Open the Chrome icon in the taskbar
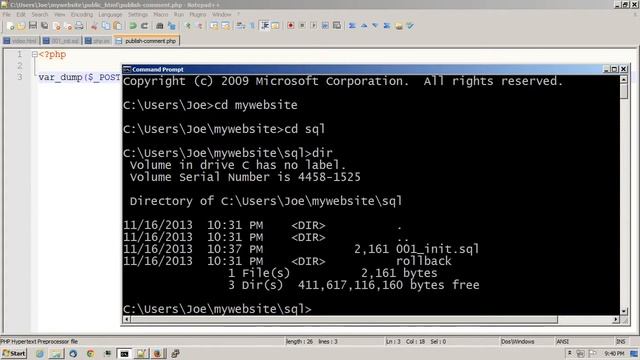 [x=90, y=353]
